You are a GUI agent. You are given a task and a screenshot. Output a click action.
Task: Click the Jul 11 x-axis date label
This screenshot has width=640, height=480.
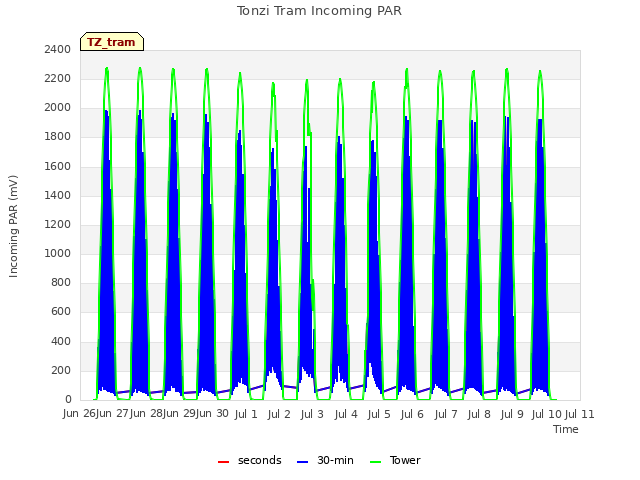tap(580, 414)
